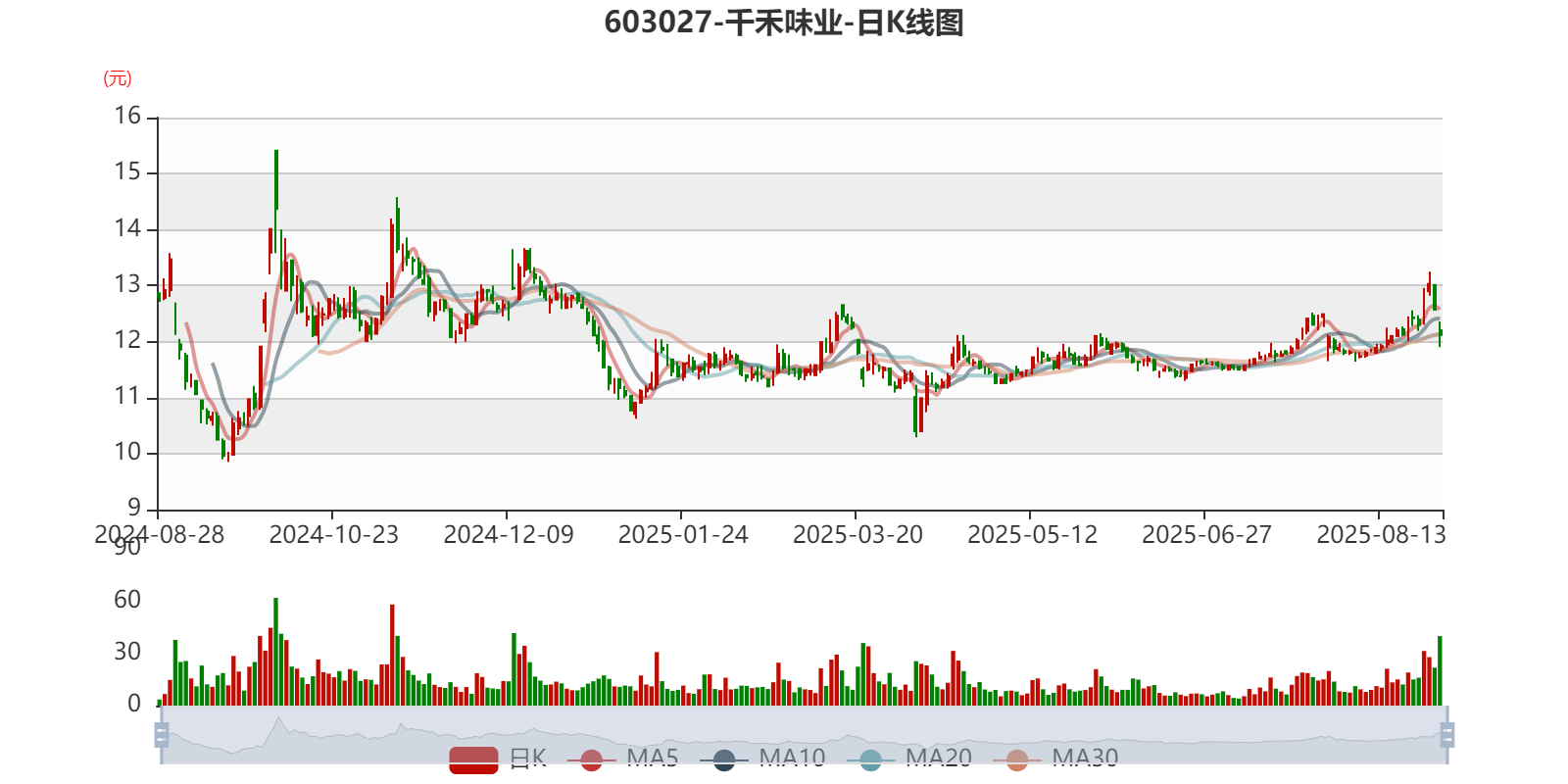Toggle the MA10 line legend

tap(762, 759)
